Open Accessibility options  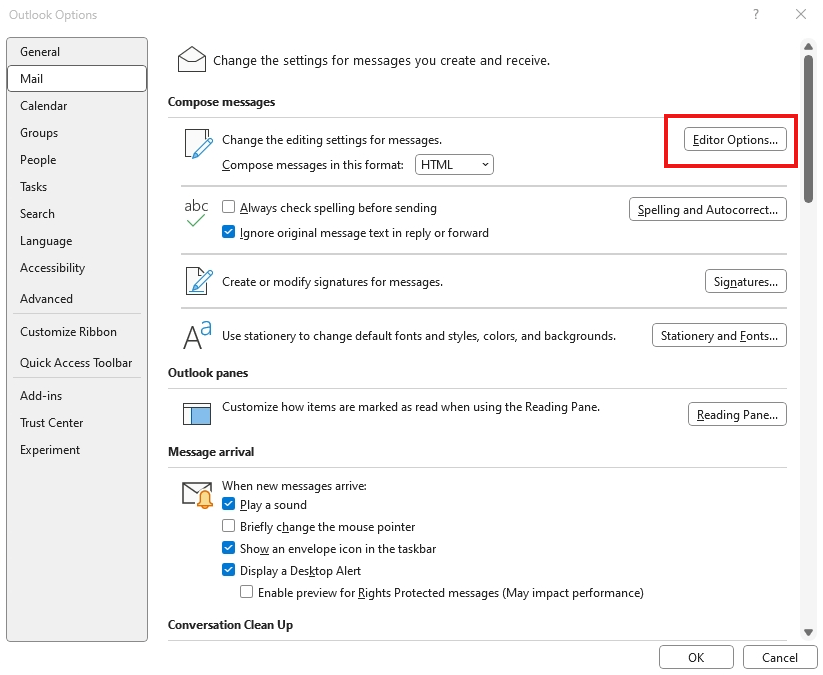point(77,268)
